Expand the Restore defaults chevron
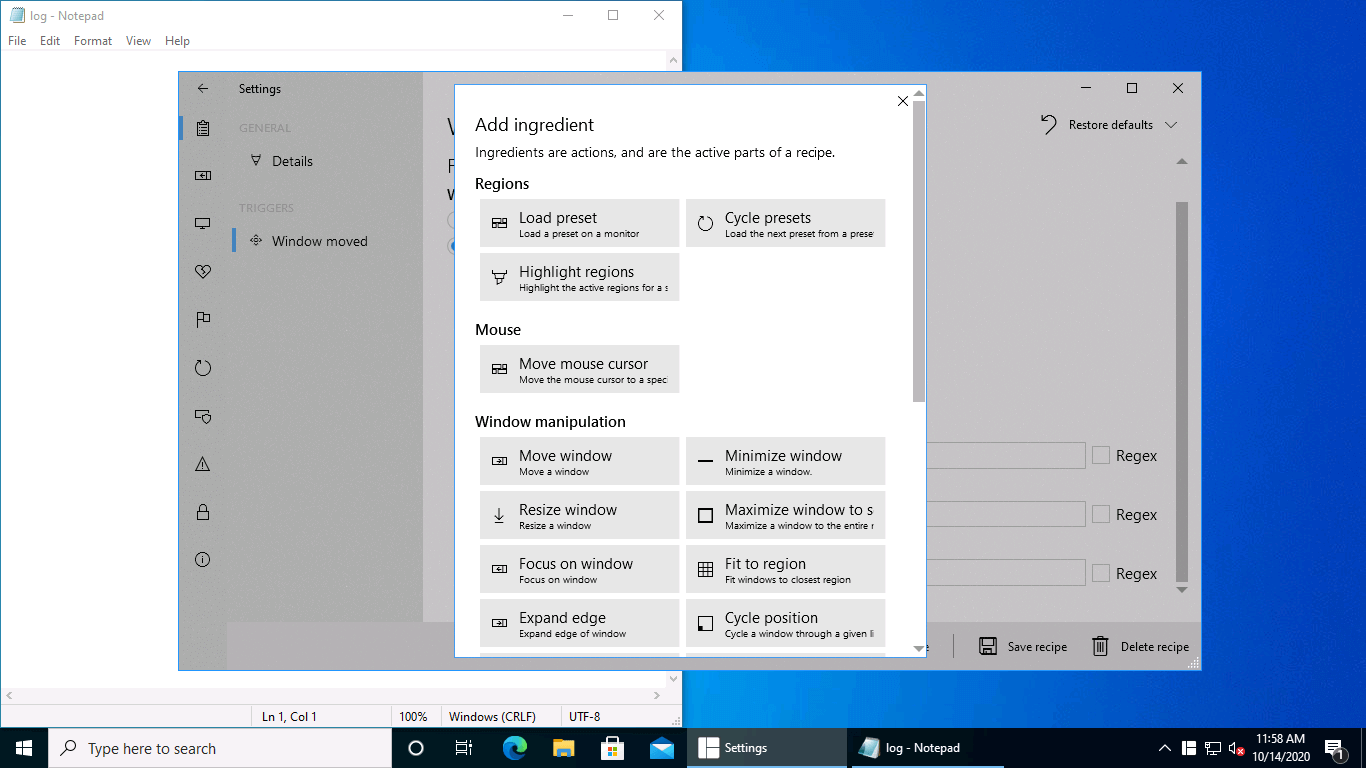 point(1171,125)
